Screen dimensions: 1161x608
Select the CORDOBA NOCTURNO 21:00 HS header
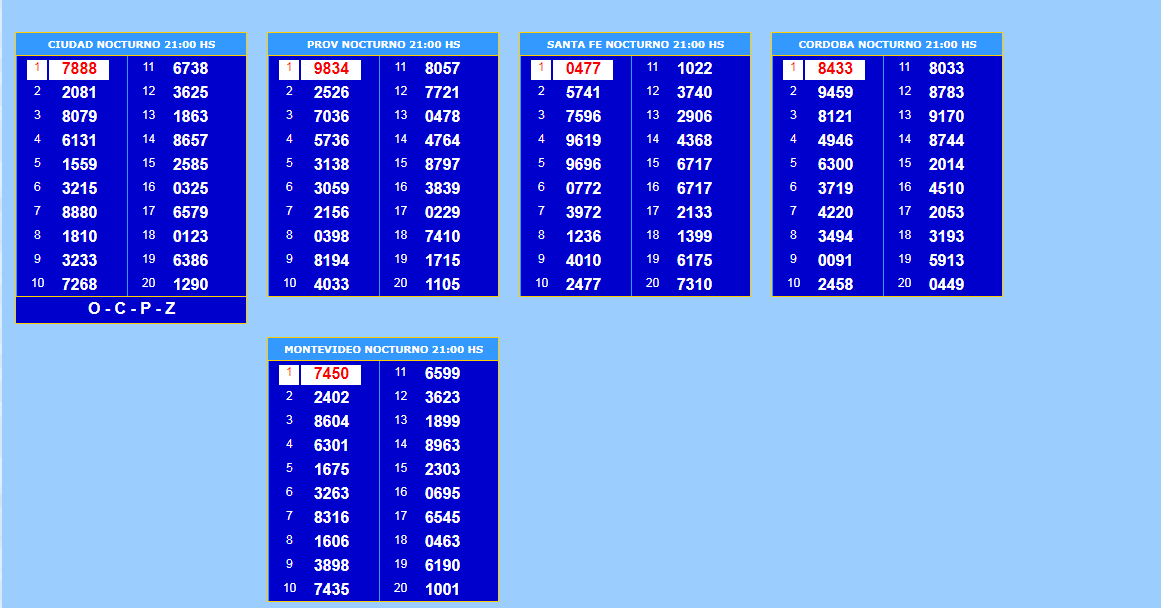point(887,45)
